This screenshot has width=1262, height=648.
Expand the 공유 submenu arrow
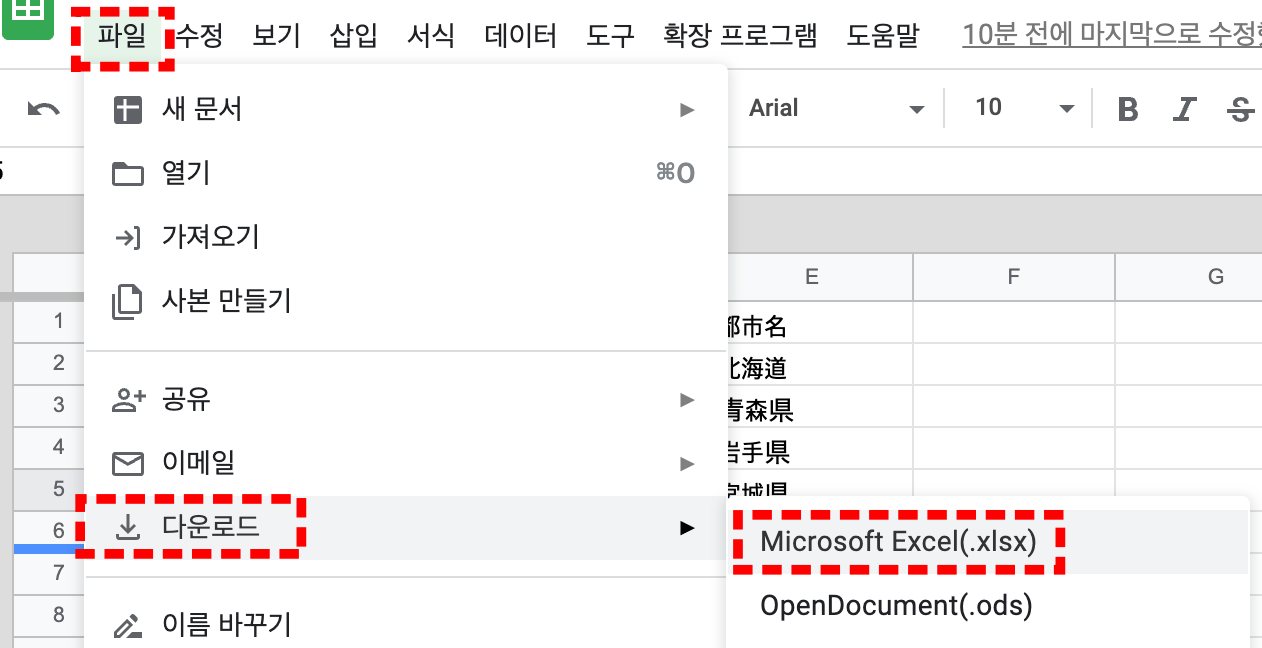(687, 400)
